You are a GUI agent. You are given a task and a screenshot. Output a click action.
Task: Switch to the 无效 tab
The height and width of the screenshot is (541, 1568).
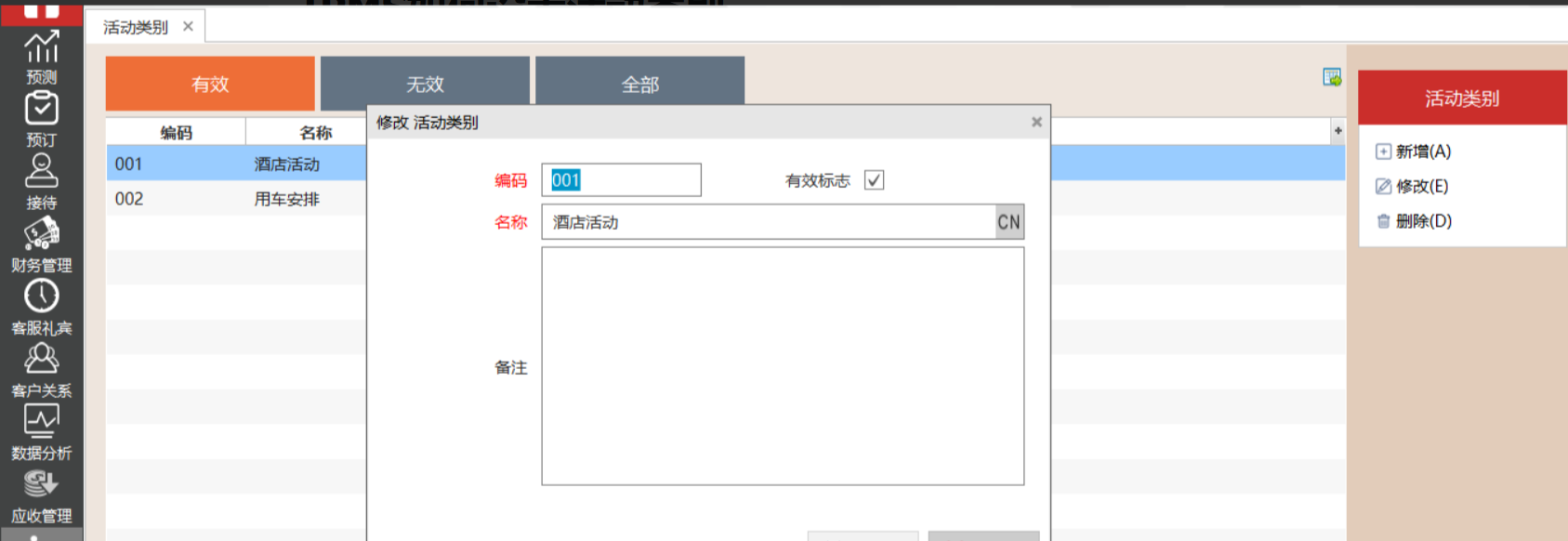coord(425,85)
